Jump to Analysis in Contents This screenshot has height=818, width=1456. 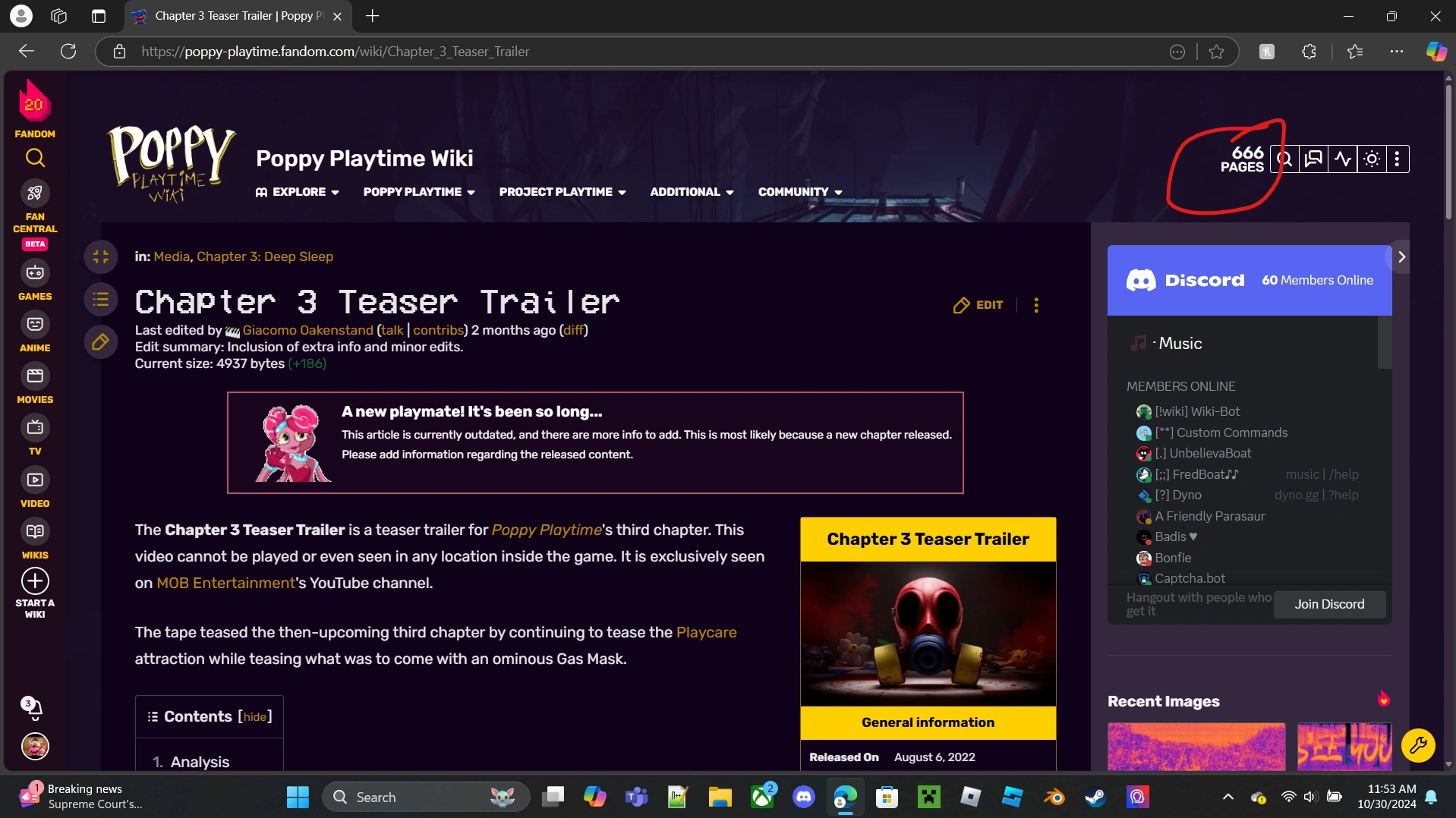click(x=200, y=762)
